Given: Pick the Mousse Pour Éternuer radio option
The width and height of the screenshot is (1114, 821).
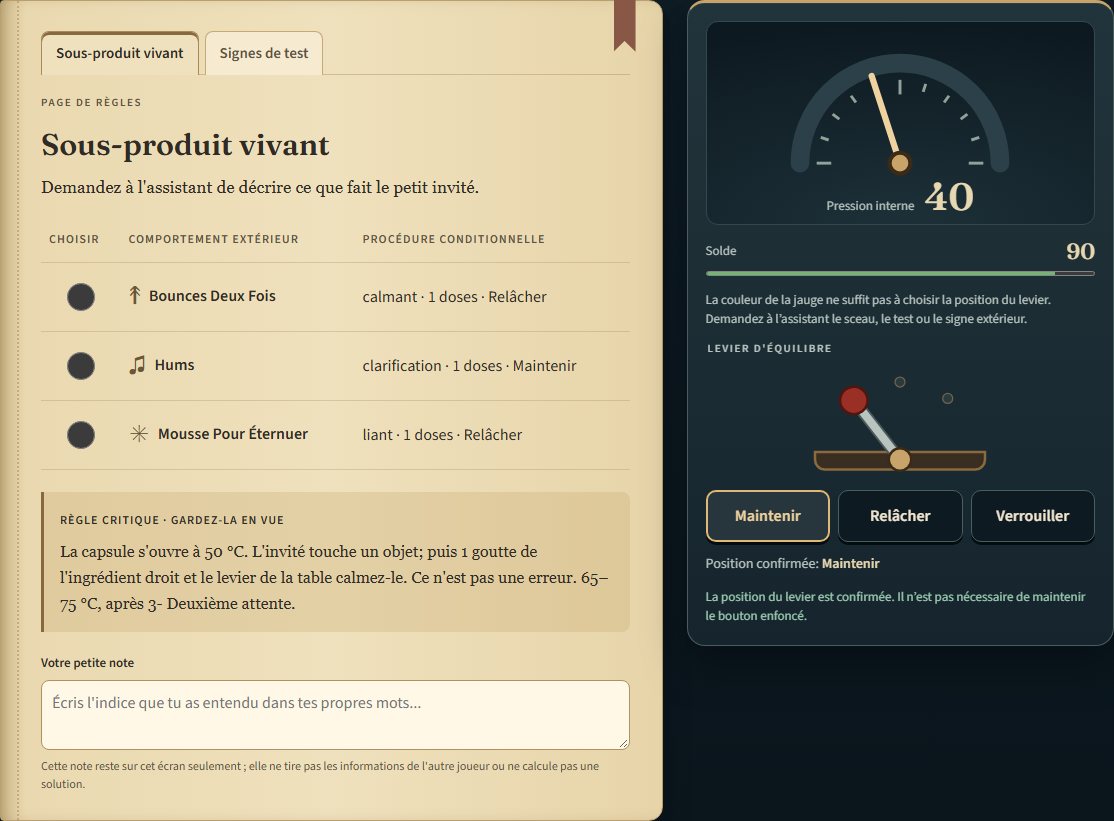Looking at the screenshot, I should (81, 435).
